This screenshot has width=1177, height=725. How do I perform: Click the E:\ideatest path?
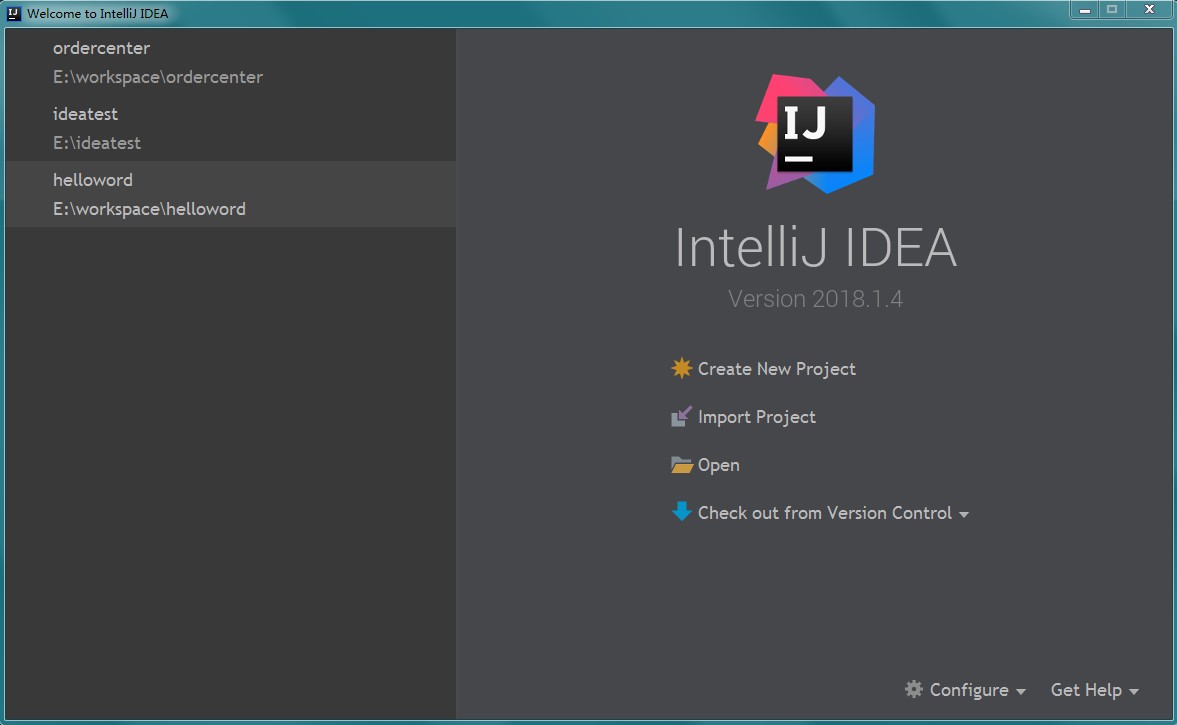pyautogui.click(x=96, y=143)
